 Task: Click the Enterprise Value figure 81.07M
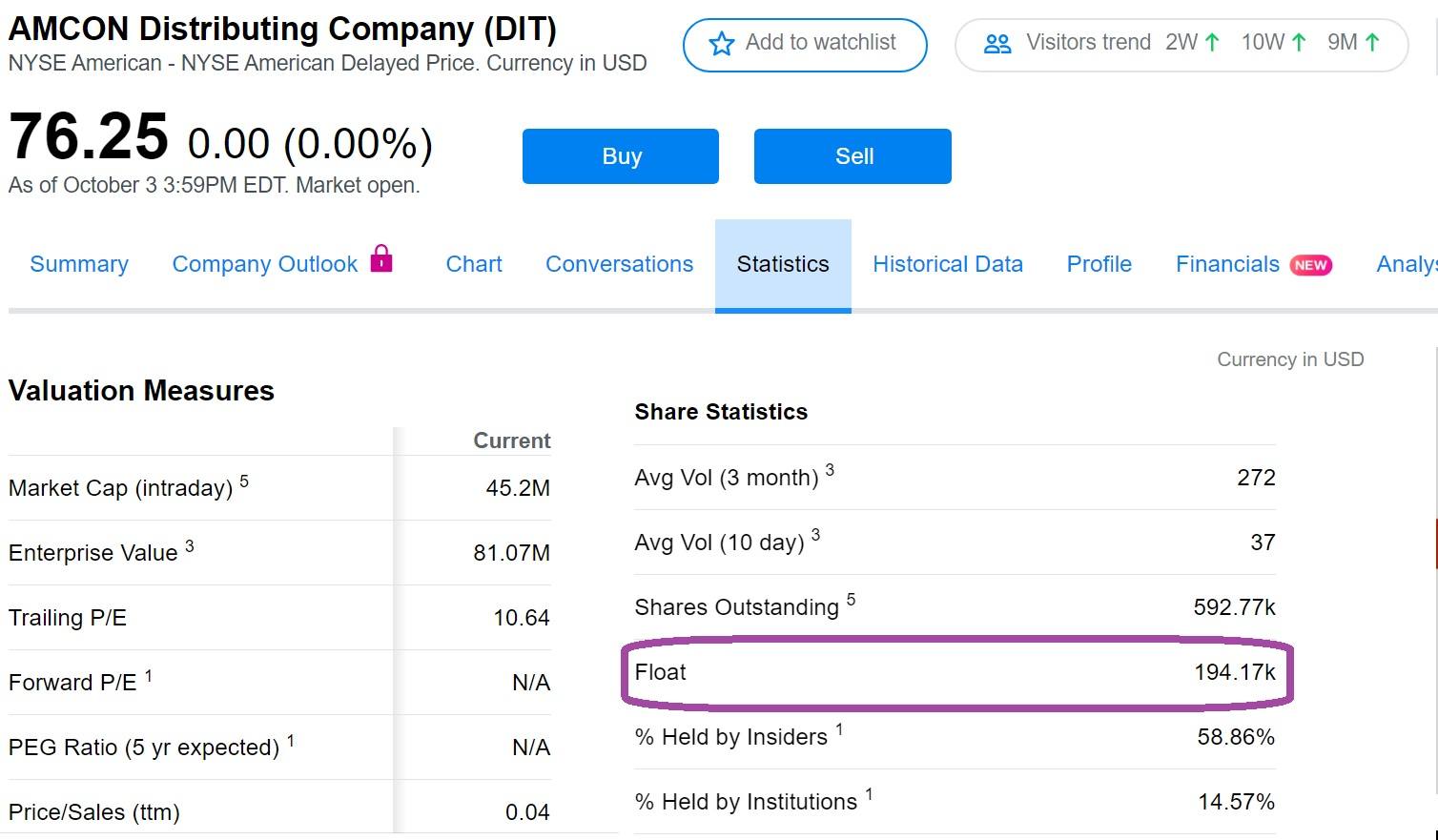tap(512, 553)
